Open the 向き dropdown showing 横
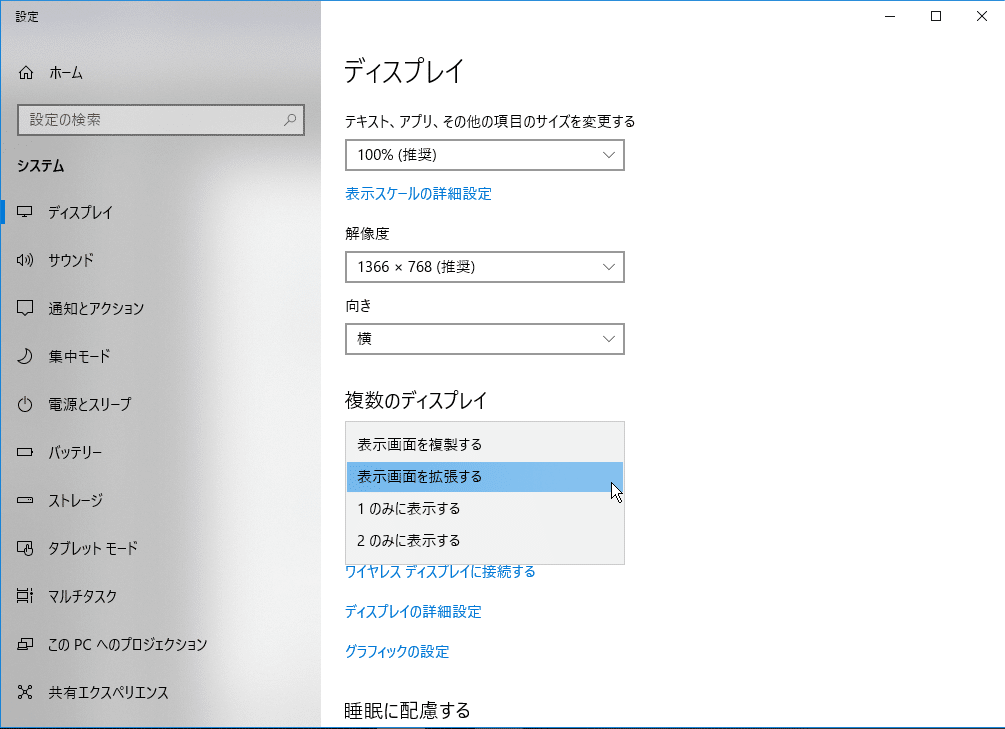 click(x=484, y=339)
